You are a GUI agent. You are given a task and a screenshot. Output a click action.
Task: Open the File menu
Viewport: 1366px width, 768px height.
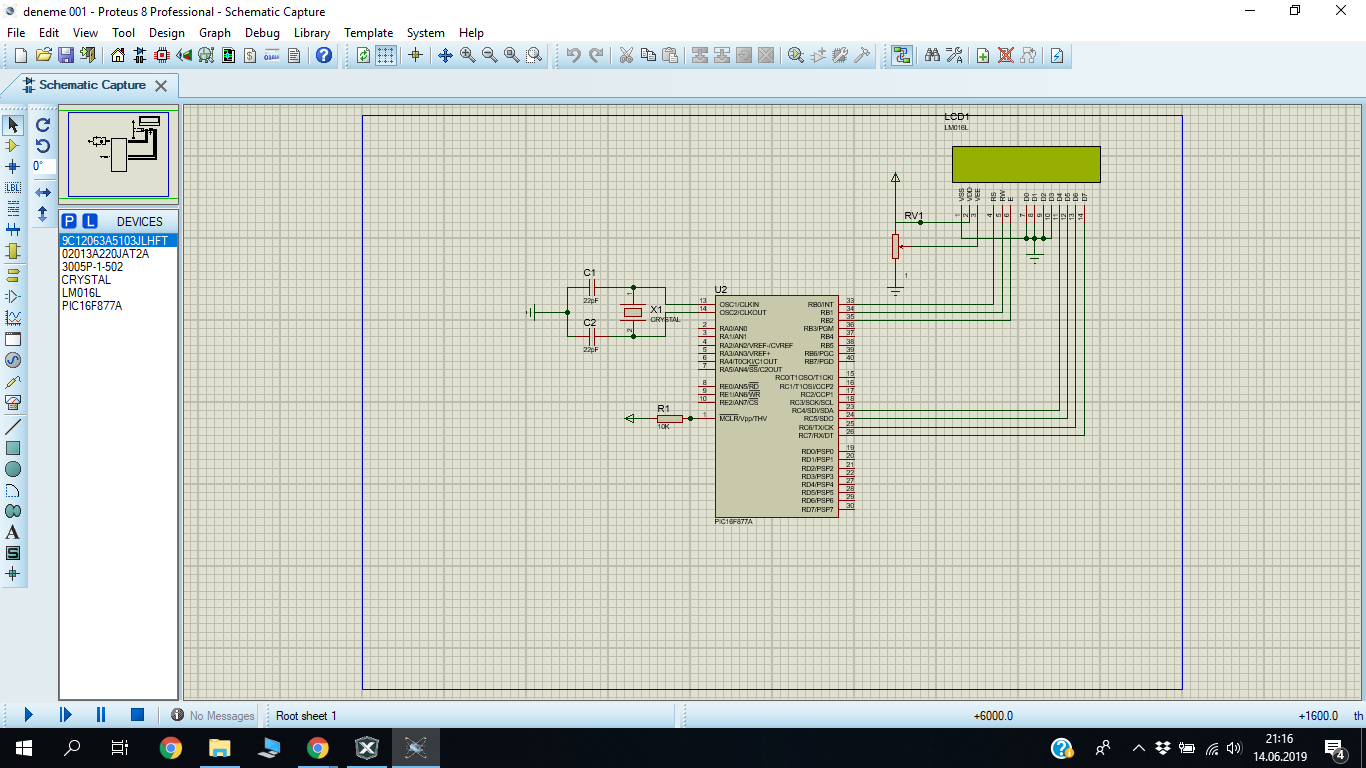tap(16, 33)
